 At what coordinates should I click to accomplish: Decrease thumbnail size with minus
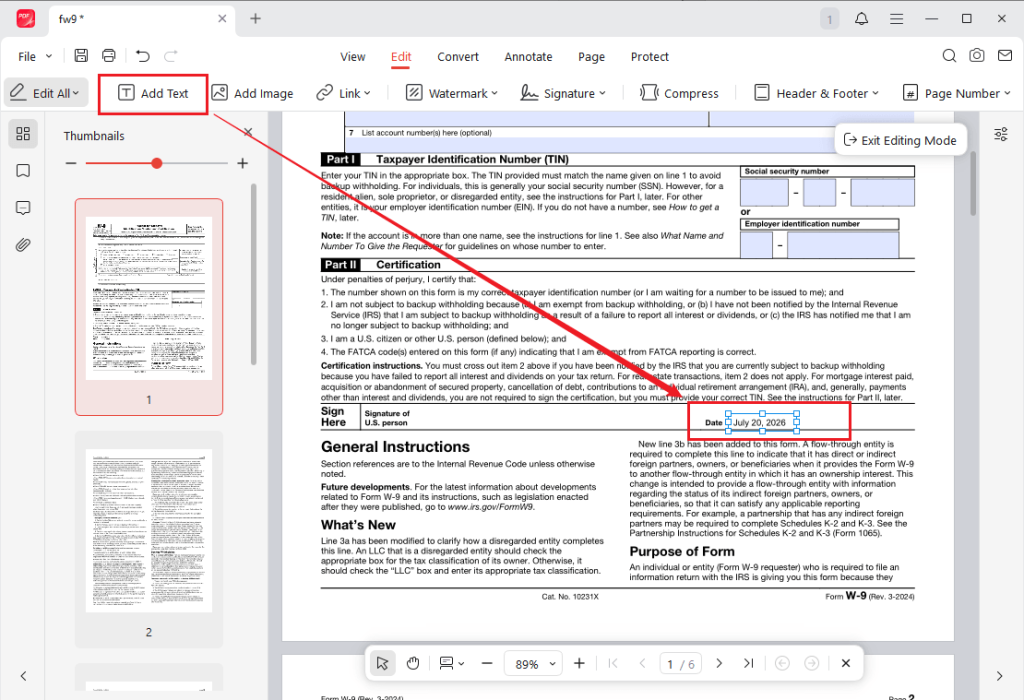click(71, 163)
